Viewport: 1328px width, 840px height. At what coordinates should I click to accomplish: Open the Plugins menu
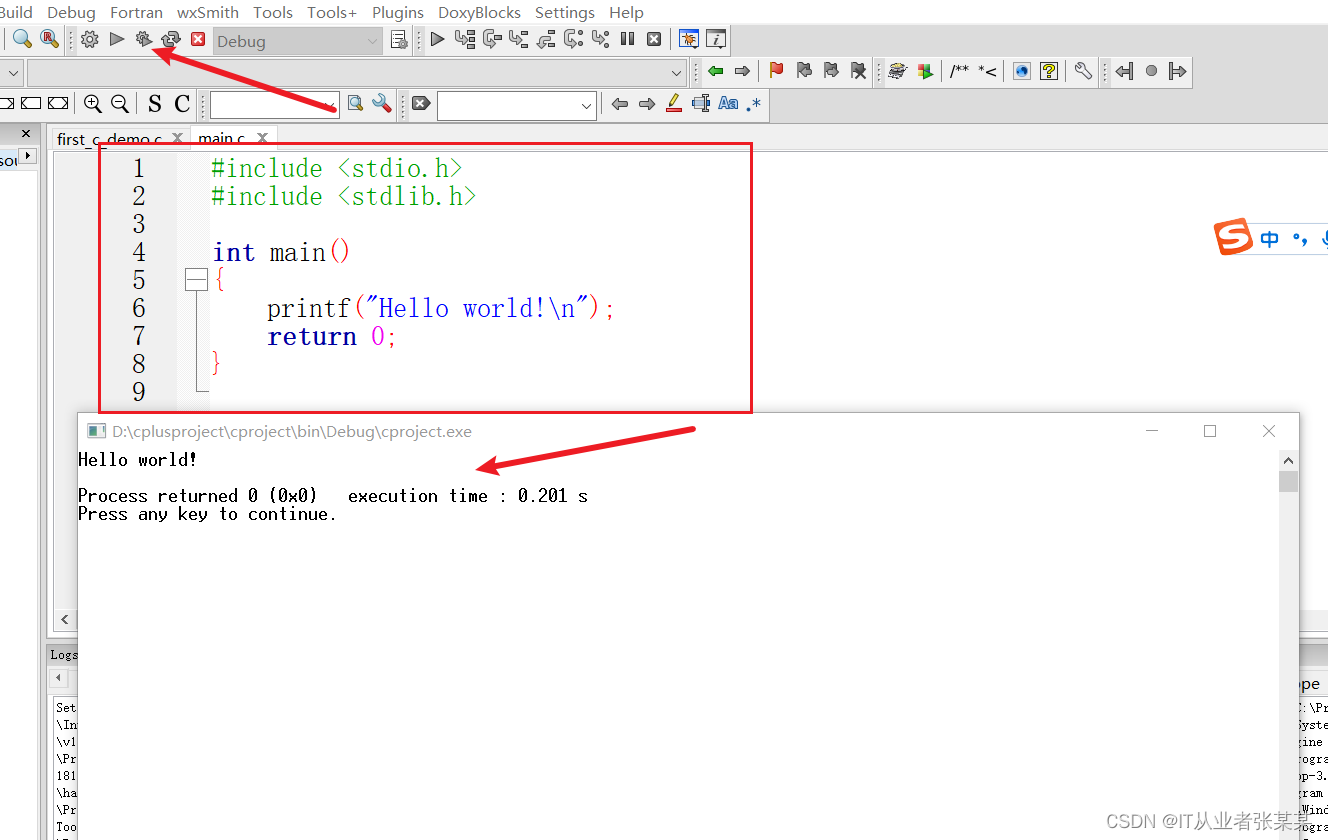click(x=398, y=12)
